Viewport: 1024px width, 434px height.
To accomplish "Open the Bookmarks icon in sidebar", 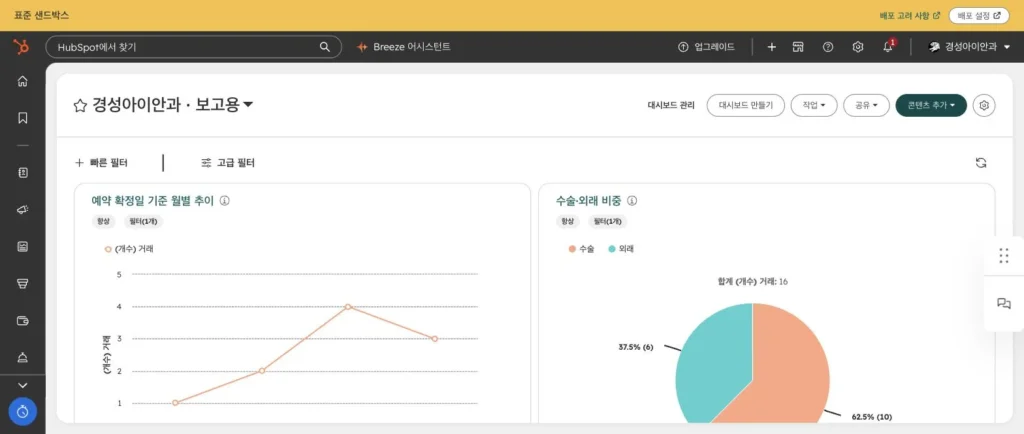I will (23, 118).
